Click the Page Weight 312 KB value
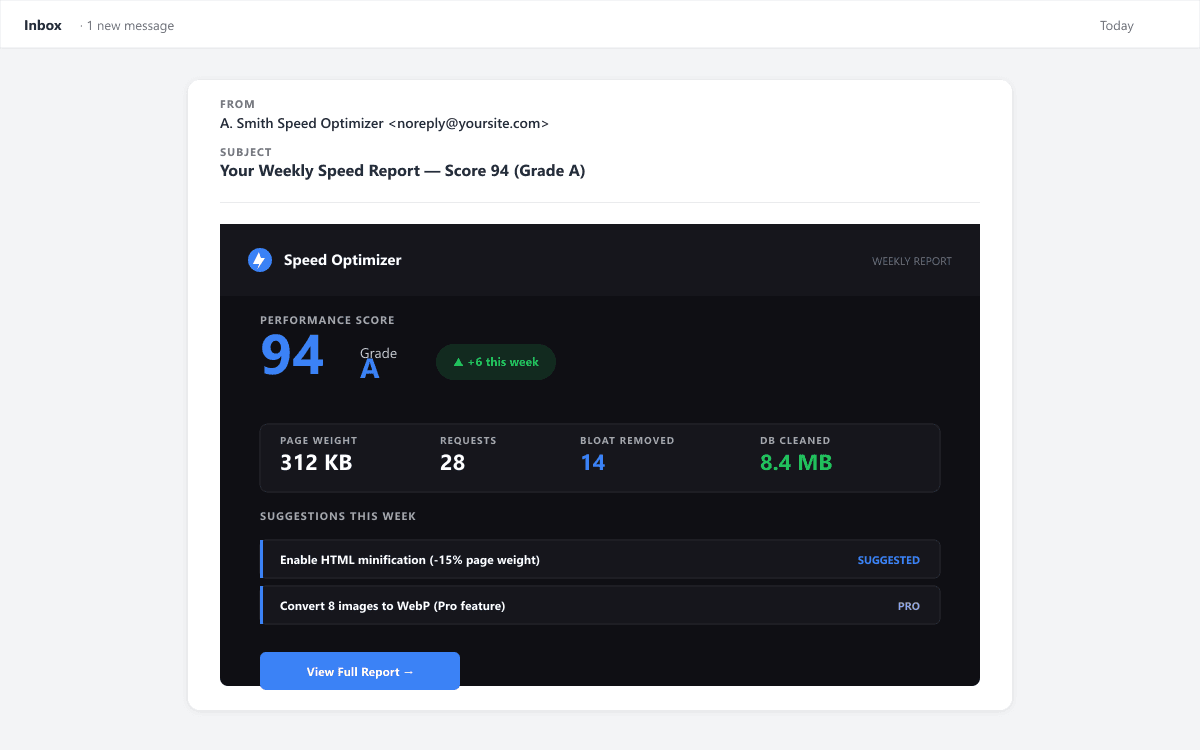 pos(316,462)
